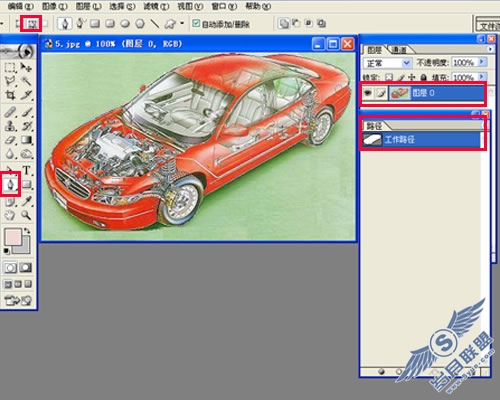
Task: Choose Polygon shape in options bar
Action: tap(140, 24)
